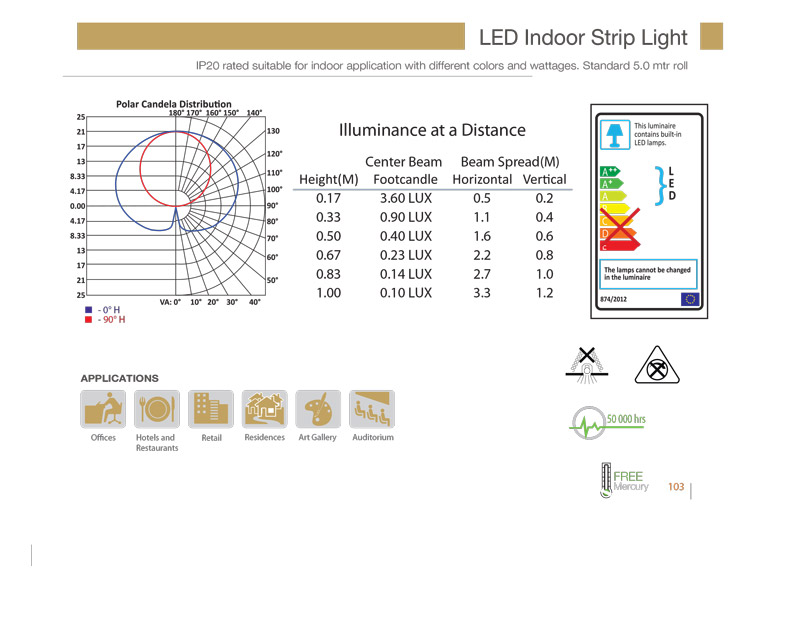Click the red 90° H legend swatch
Viewport: 800px width, 621px height.
coord(88,319)
